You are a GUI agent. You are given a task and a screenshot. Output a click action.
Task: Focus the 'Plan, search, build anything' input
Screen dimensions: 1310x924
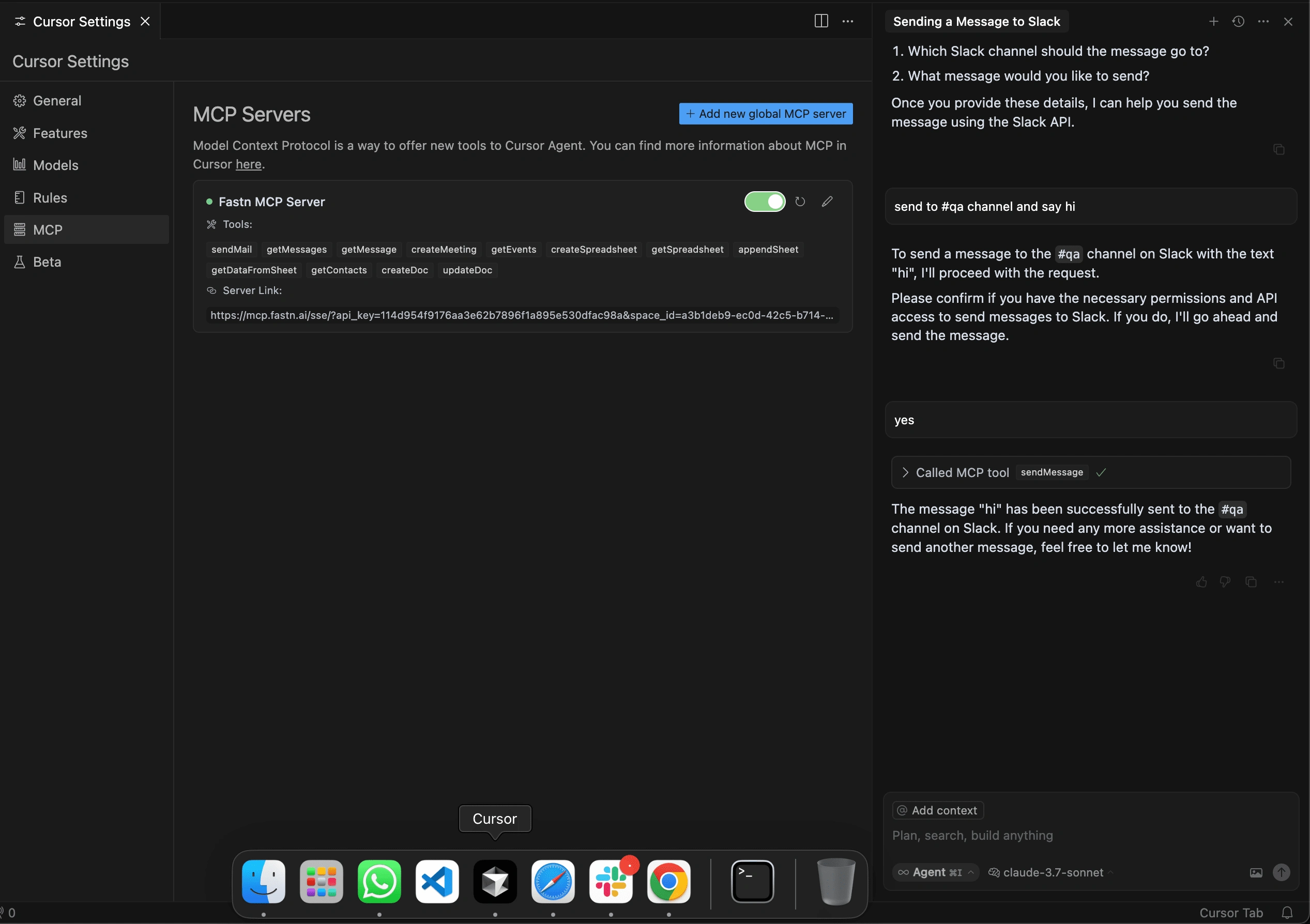pyautogui.click(x=1090, y=836)
